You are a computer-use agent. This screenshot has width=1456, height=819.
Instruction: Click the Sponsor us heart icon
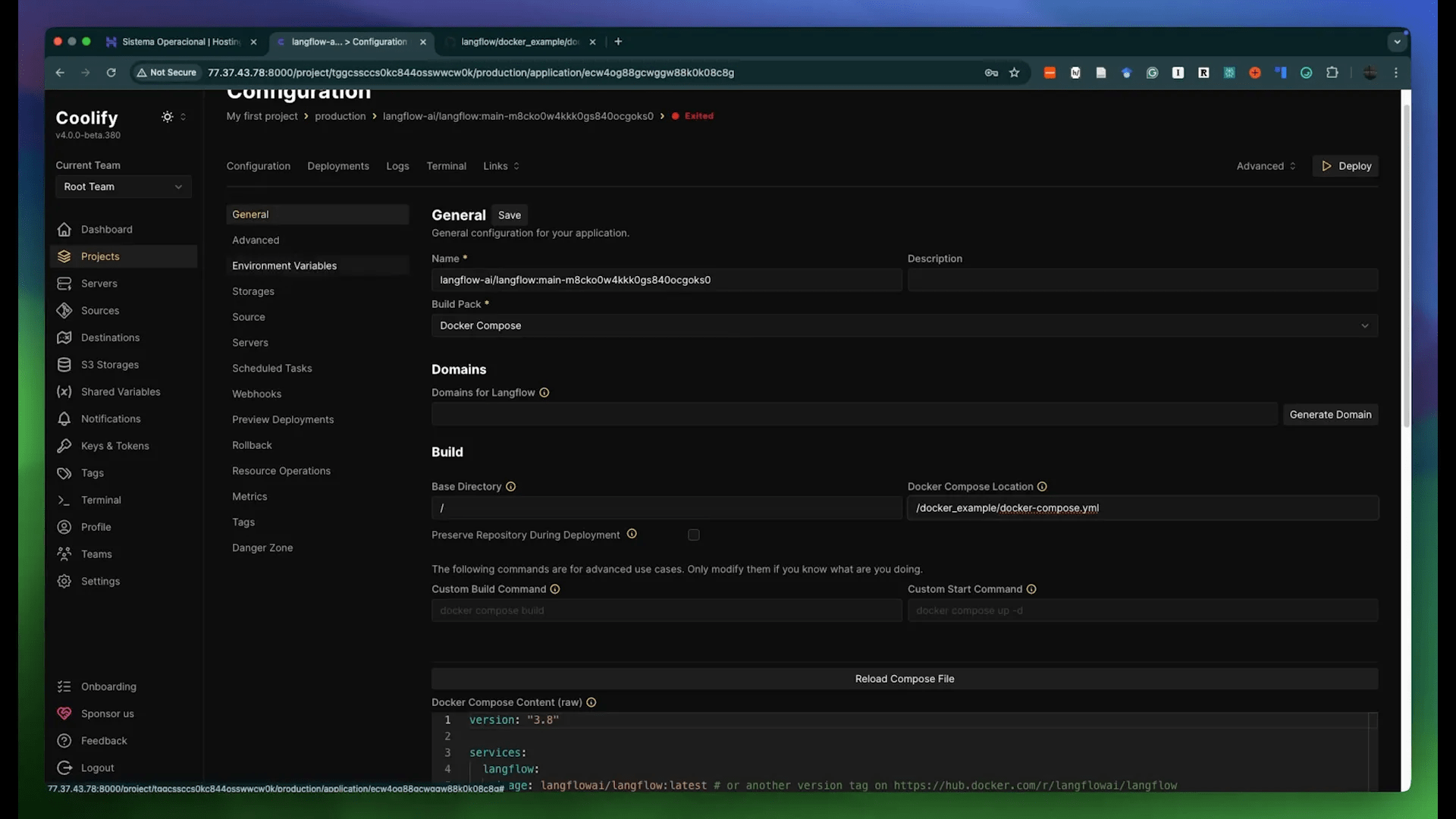pos(64,714)
